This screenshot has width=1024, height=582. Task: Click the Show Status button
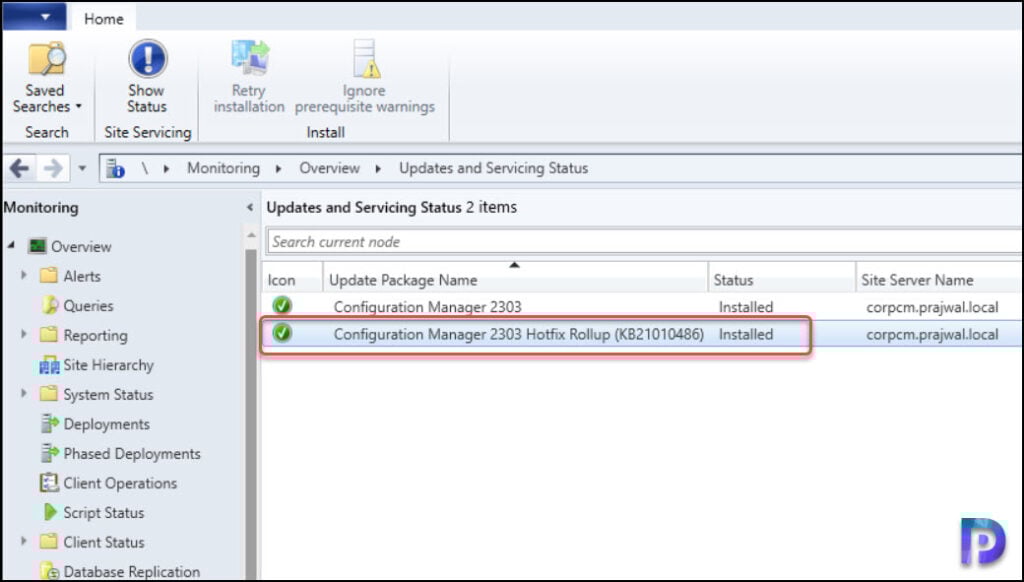(x=147, y=78)
